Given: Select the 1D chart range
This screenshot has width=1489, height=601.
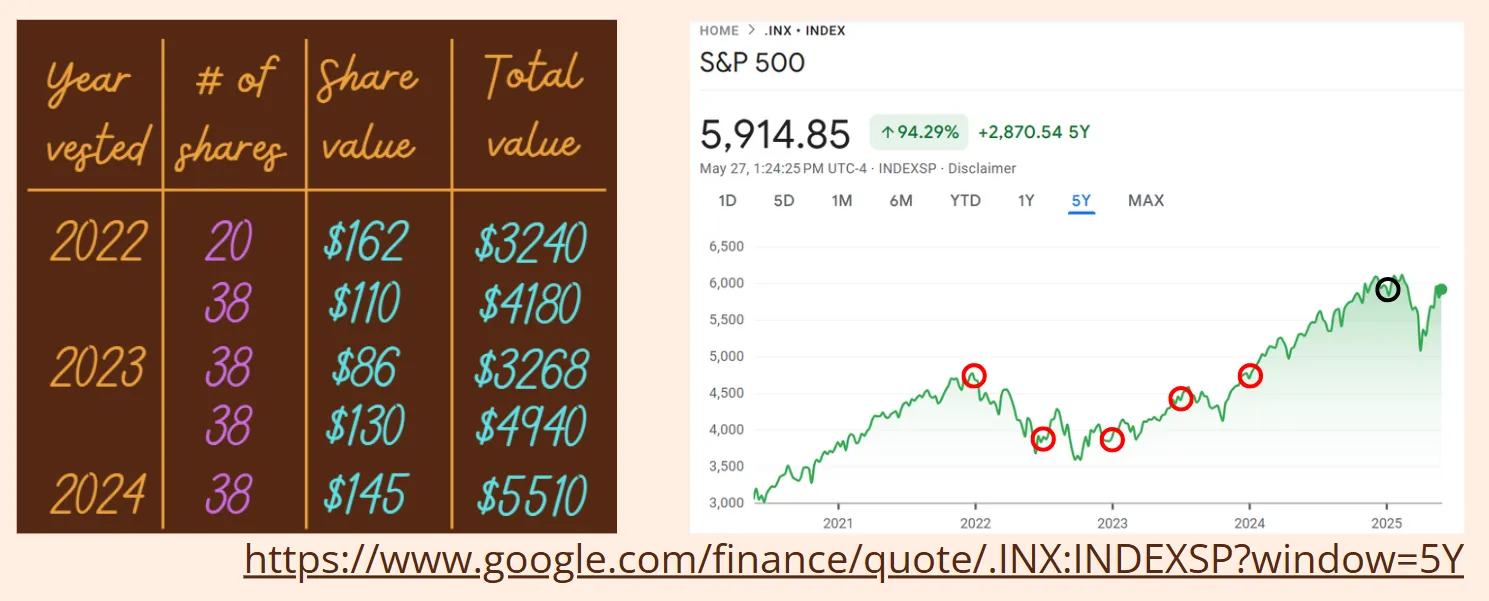Looking at the screenshot, I should pos(727,200).
